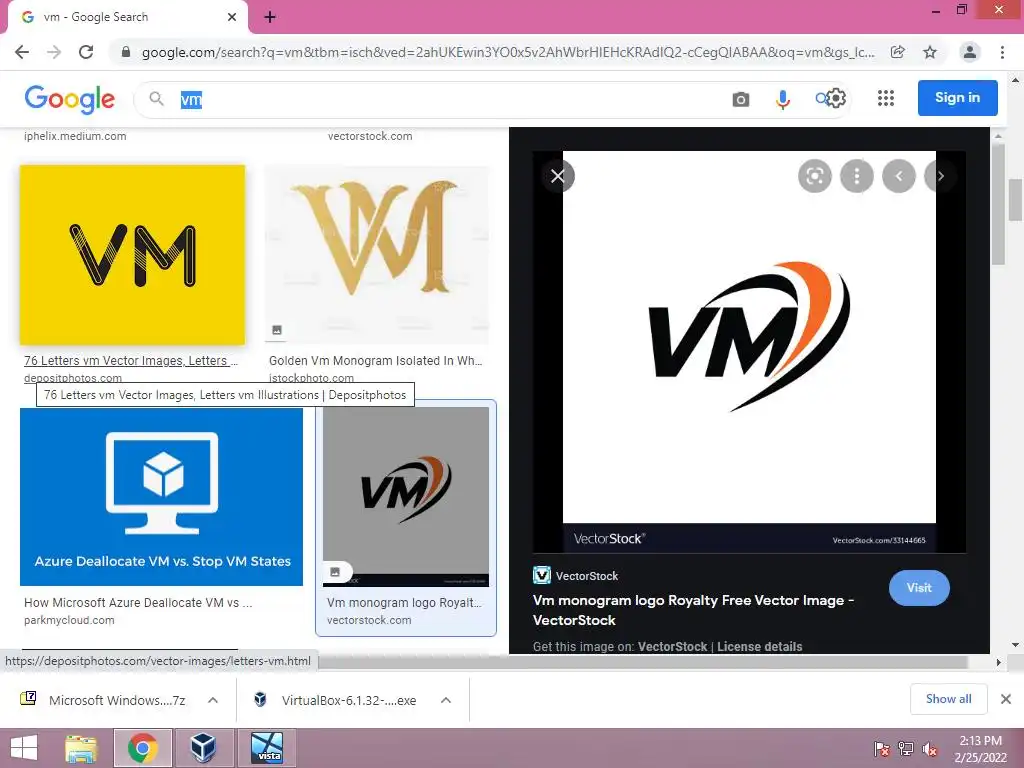Viewport: 1024px width, 768px height.
Task: Open 76 Letters vm Vector Images link
Action: coord(131,360)
